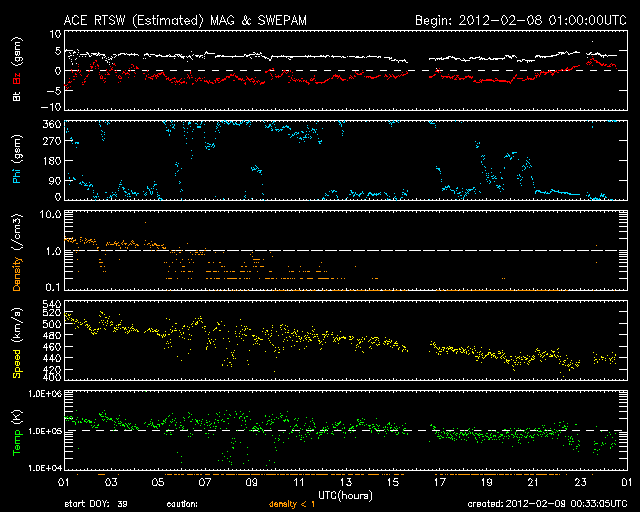Screen dimensions: 640x512
Task: Click the 07 hour tick label
Action: click(x=205, y=482)
